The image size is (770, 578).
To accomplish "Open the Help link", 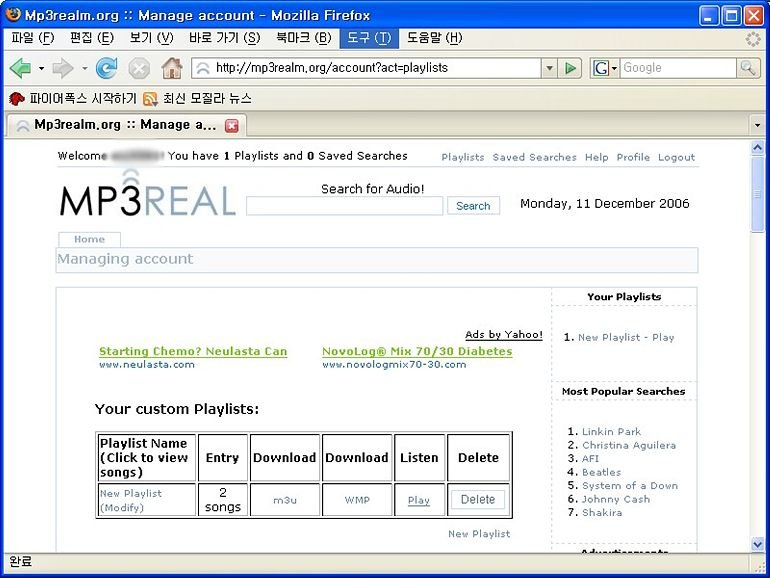I will click(596, 157).
